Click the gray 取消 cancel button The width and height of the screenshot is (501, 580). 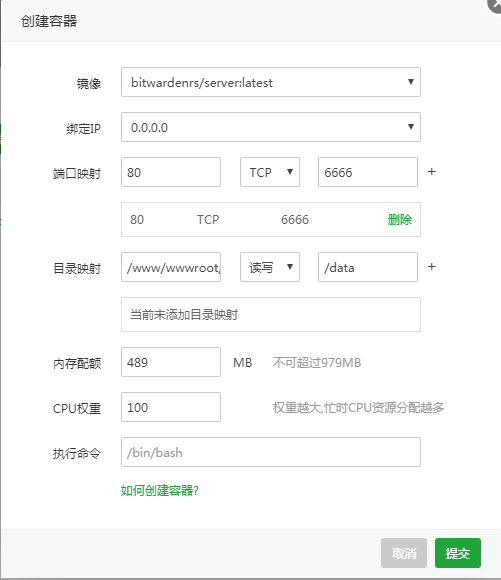[404, 553]
